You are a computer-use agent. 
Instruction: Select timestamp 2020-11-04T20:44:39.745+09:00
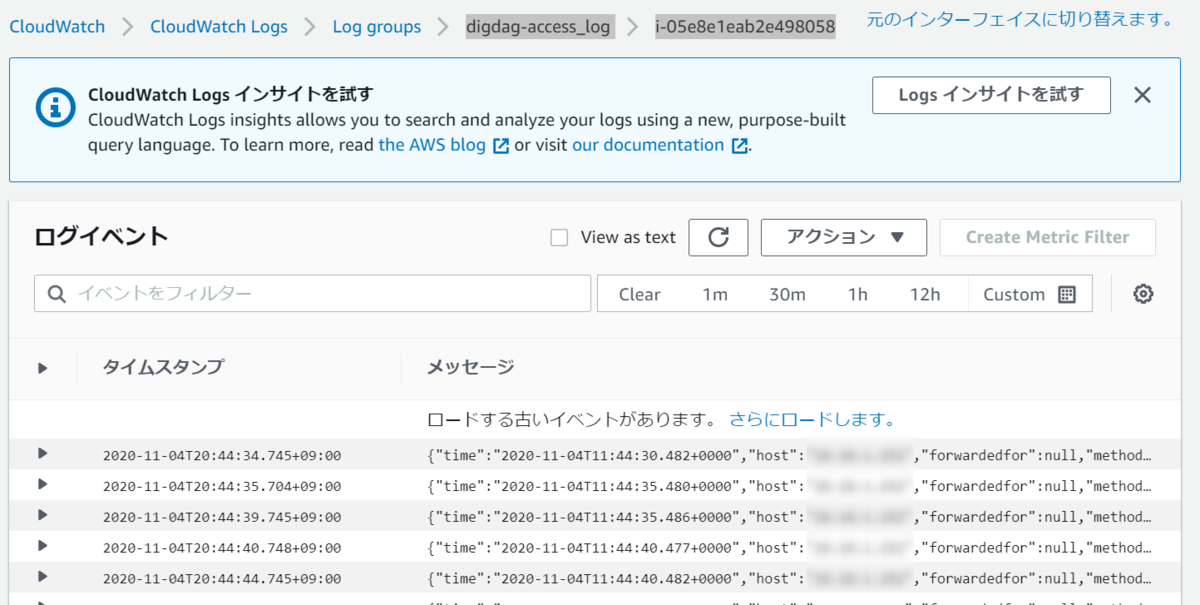pyautogui.click(x=222, y=517)
